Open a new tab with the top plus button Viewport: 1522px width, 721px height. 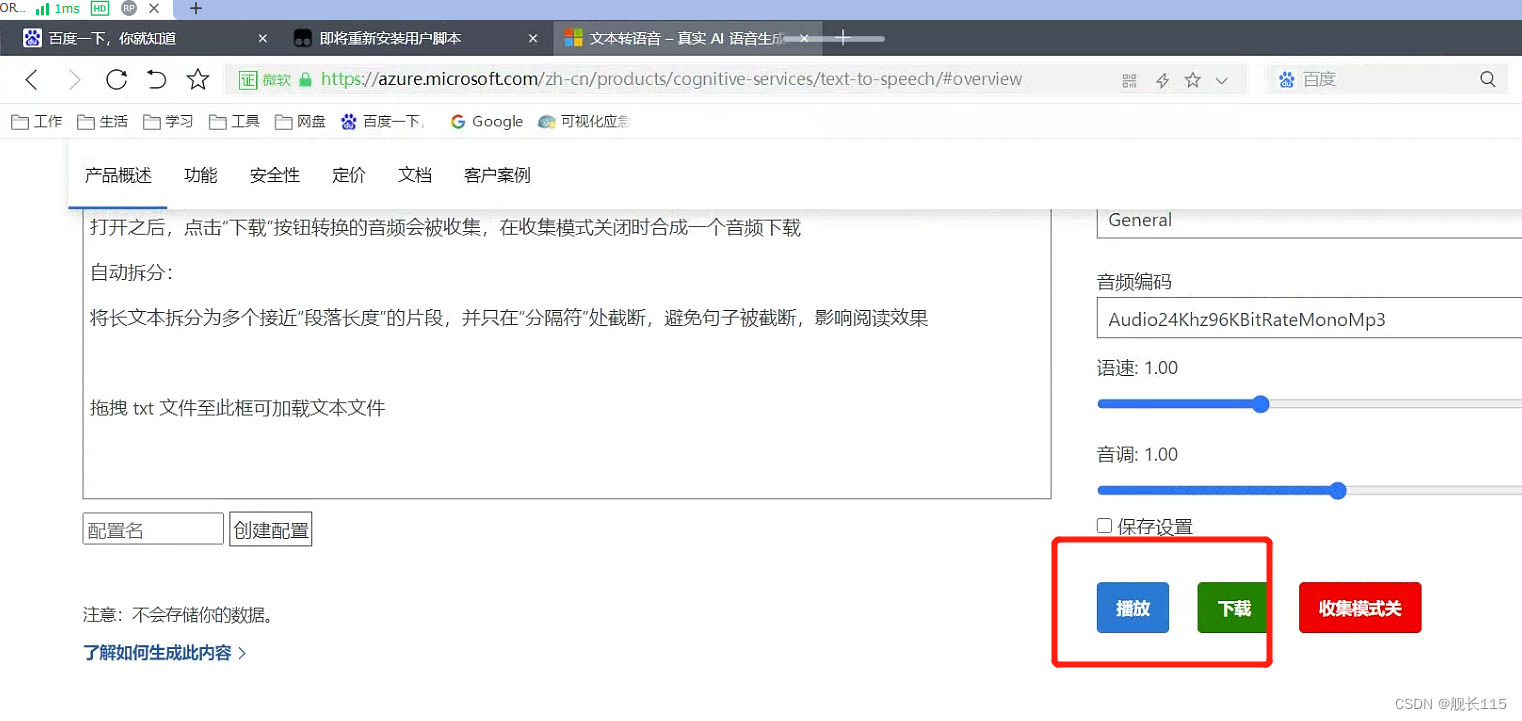click(x=196, y=9)
